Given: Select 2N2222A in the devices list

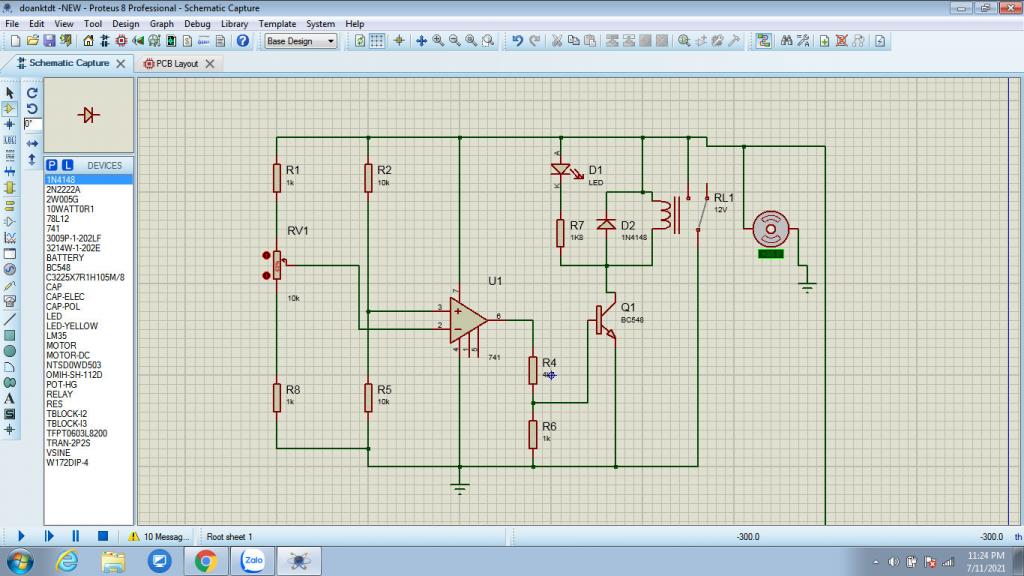Looking at the screenshot, I should tap(63, 189).
